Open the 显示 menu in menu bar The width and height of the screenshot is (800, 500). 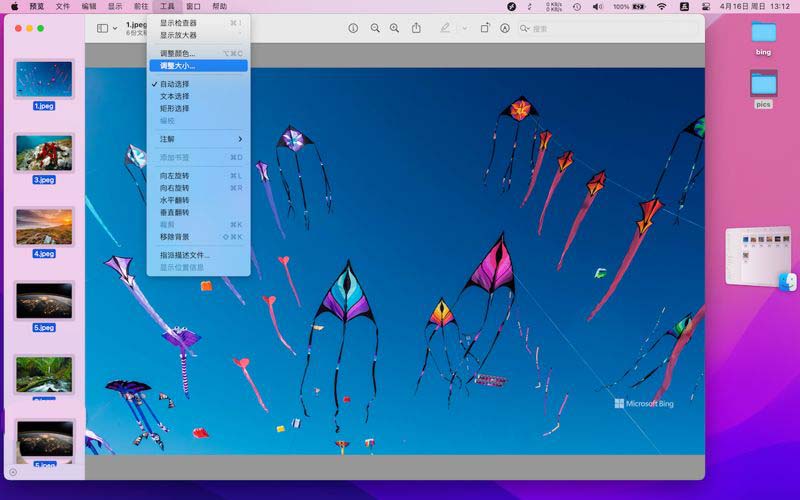115,6
